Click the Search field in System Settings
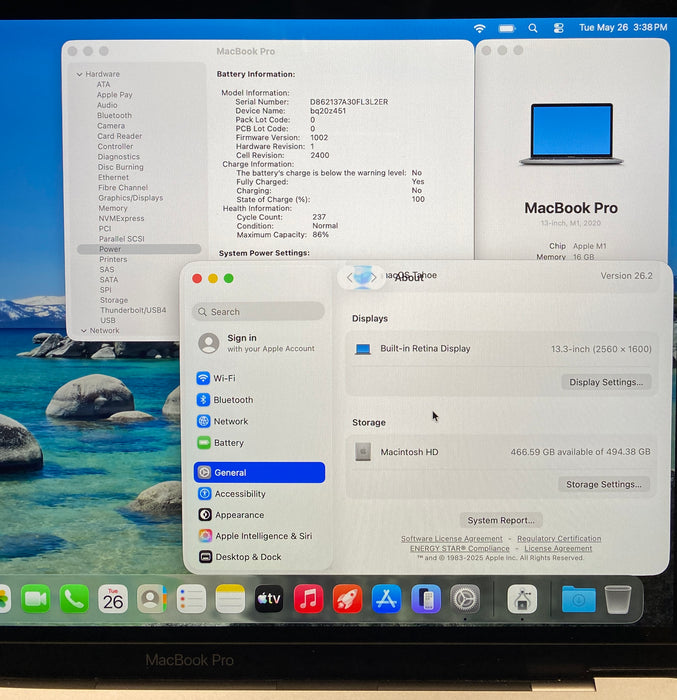The width and height of the screenshot is (677, 700). point(259,312)
